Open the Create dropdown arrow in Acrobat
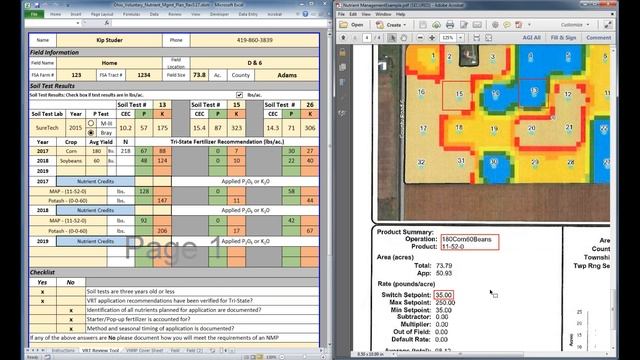 point(405,25)
